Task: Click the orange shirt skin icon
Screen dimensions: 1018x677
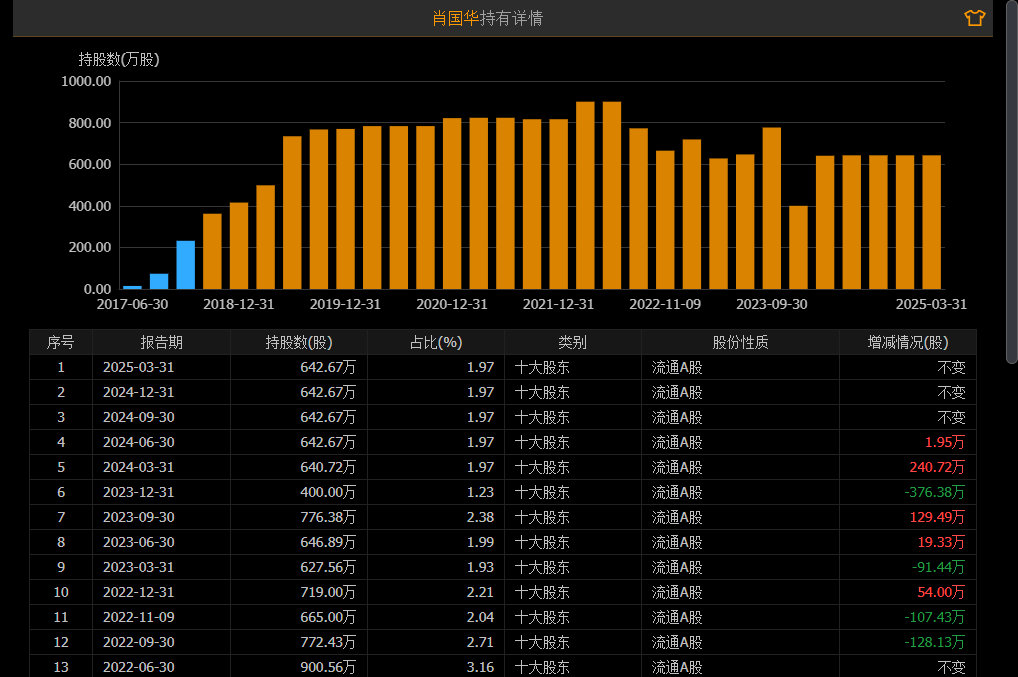Action: (x=975, y=18)
